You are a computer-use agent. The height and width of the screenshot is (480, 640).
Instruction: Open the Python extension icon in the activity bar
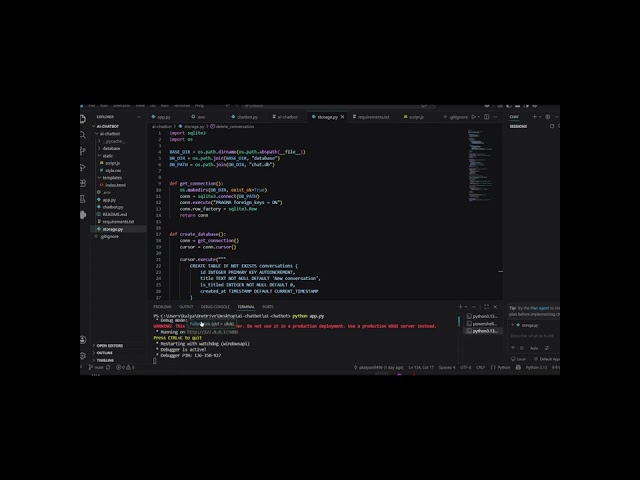83,215
